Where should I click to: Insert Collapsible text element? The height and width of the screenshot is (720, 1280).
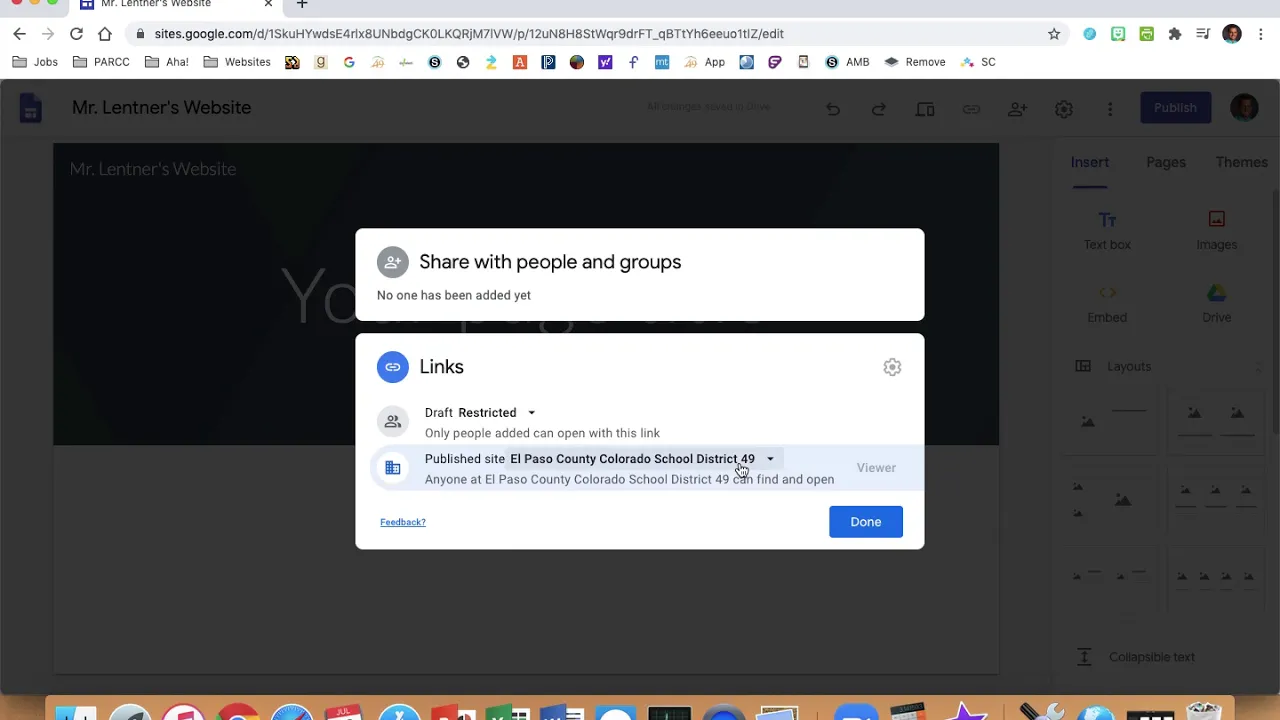[x=1135, y=657]
